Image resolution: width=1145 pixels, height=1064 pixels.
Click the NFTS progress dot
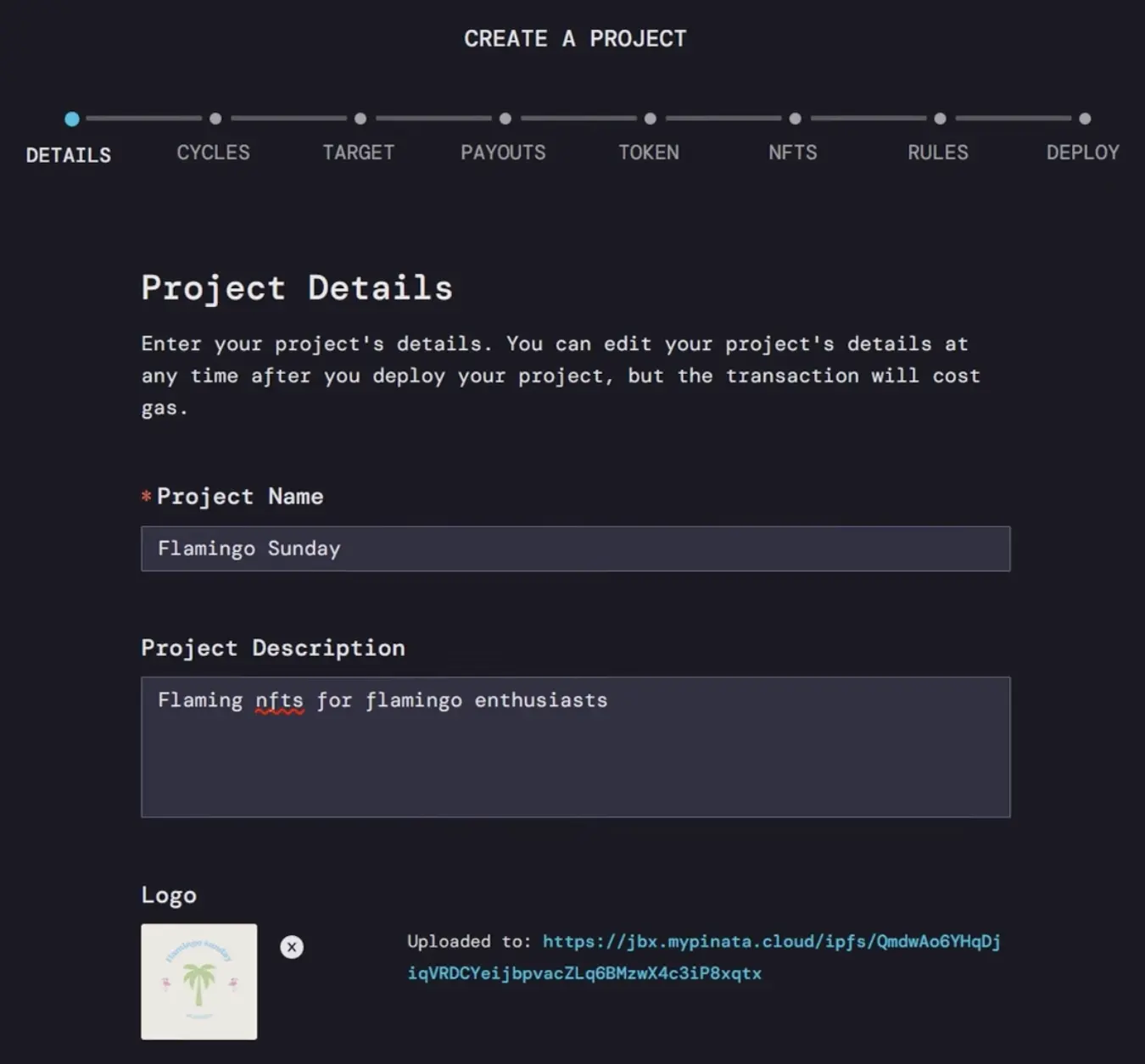click(x=795, y=119)
